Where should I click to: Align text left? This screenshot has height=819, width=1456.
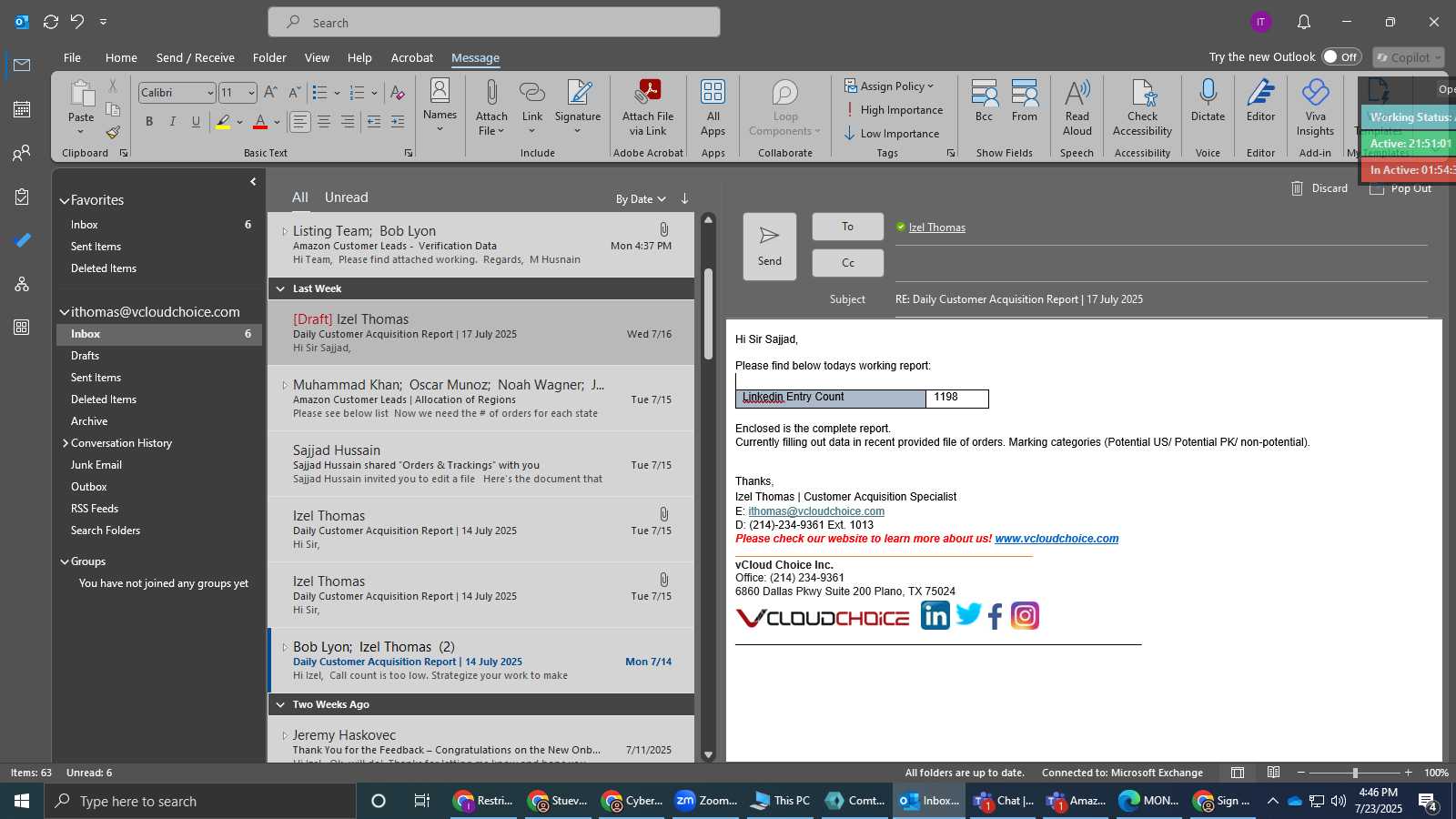click(x=299, y=121)
